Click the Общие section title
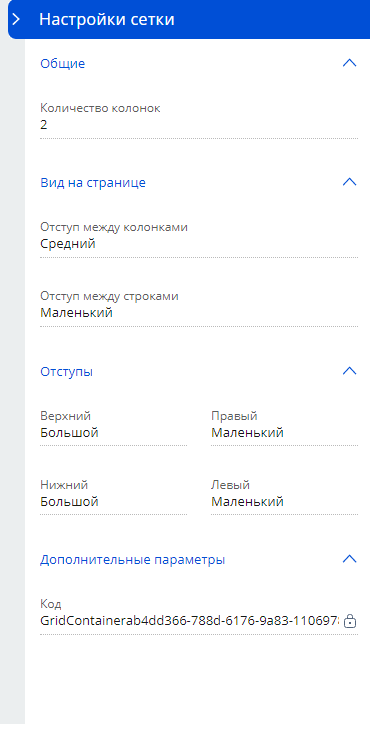 (62, 64)
